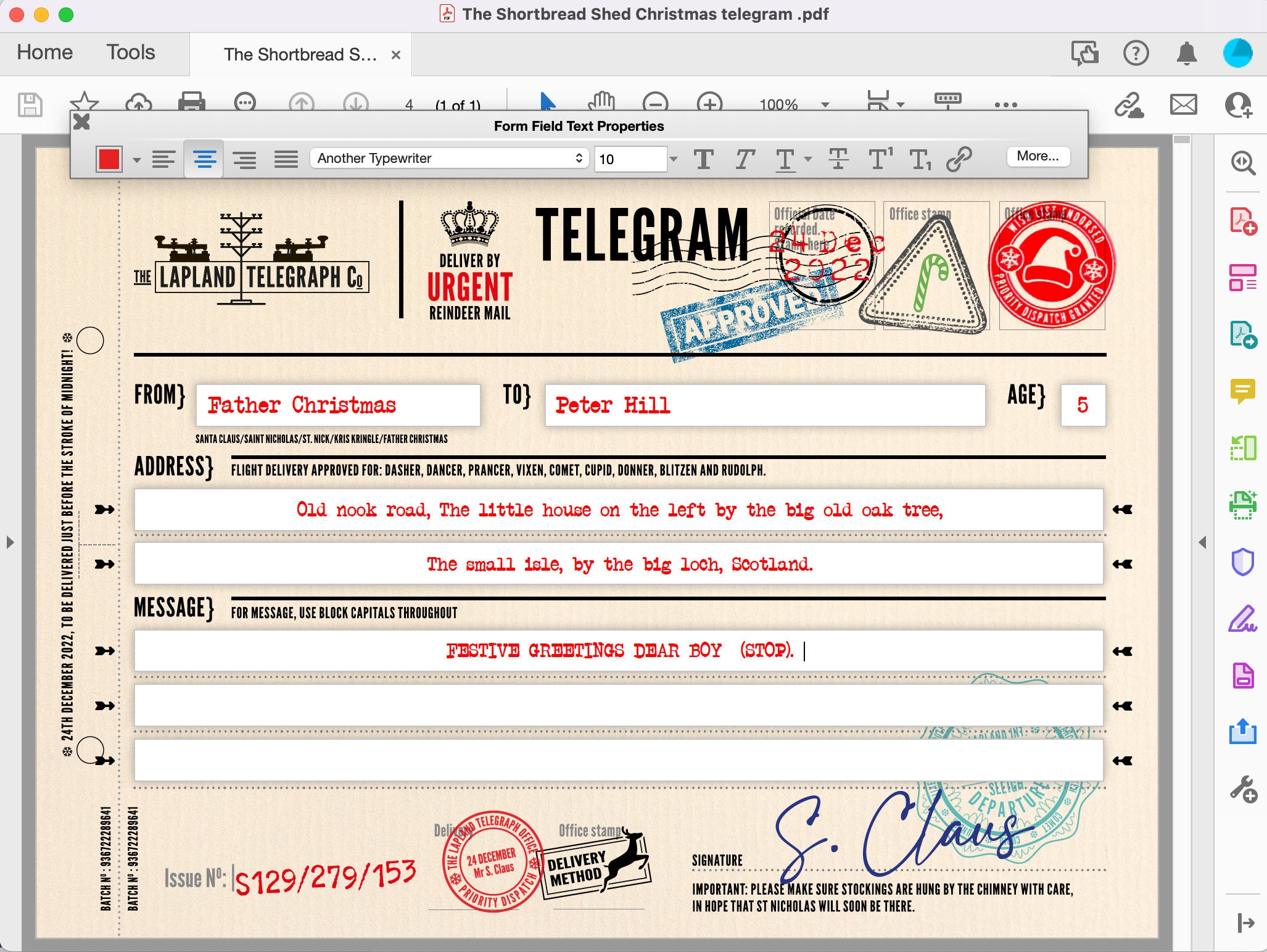This screenshot has height=952, width=1267.
Task: Open the Another Typewriter font dropdown
Action: click(448, 159)
